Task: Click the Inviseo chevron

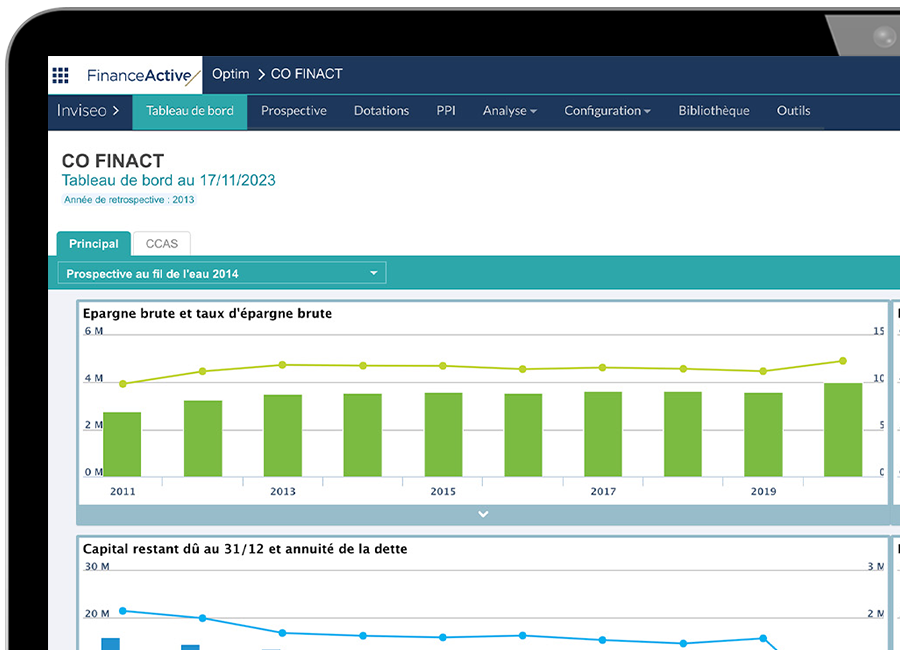Action: [x=117, y=111]
